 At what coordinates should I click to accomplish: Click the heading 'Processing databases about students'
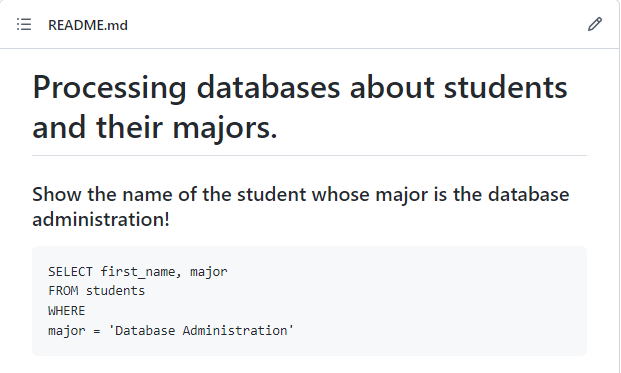(x=300, y=88)
